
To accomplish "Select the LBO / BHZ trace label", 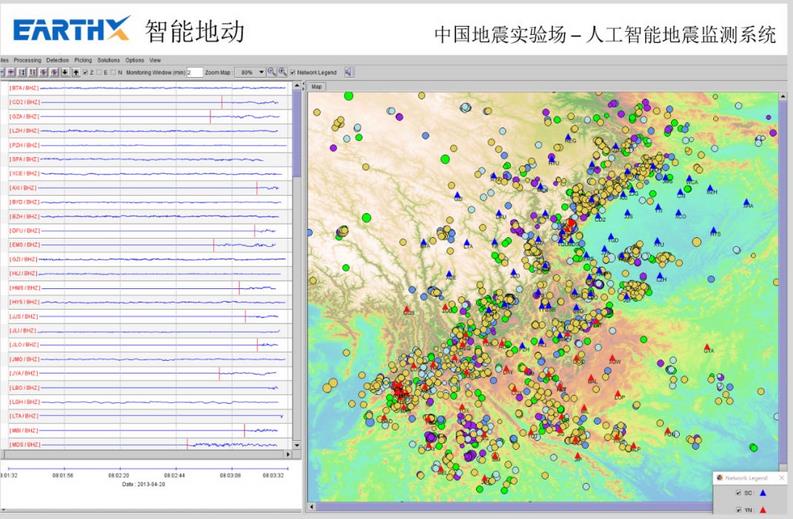I will [24, 388].
